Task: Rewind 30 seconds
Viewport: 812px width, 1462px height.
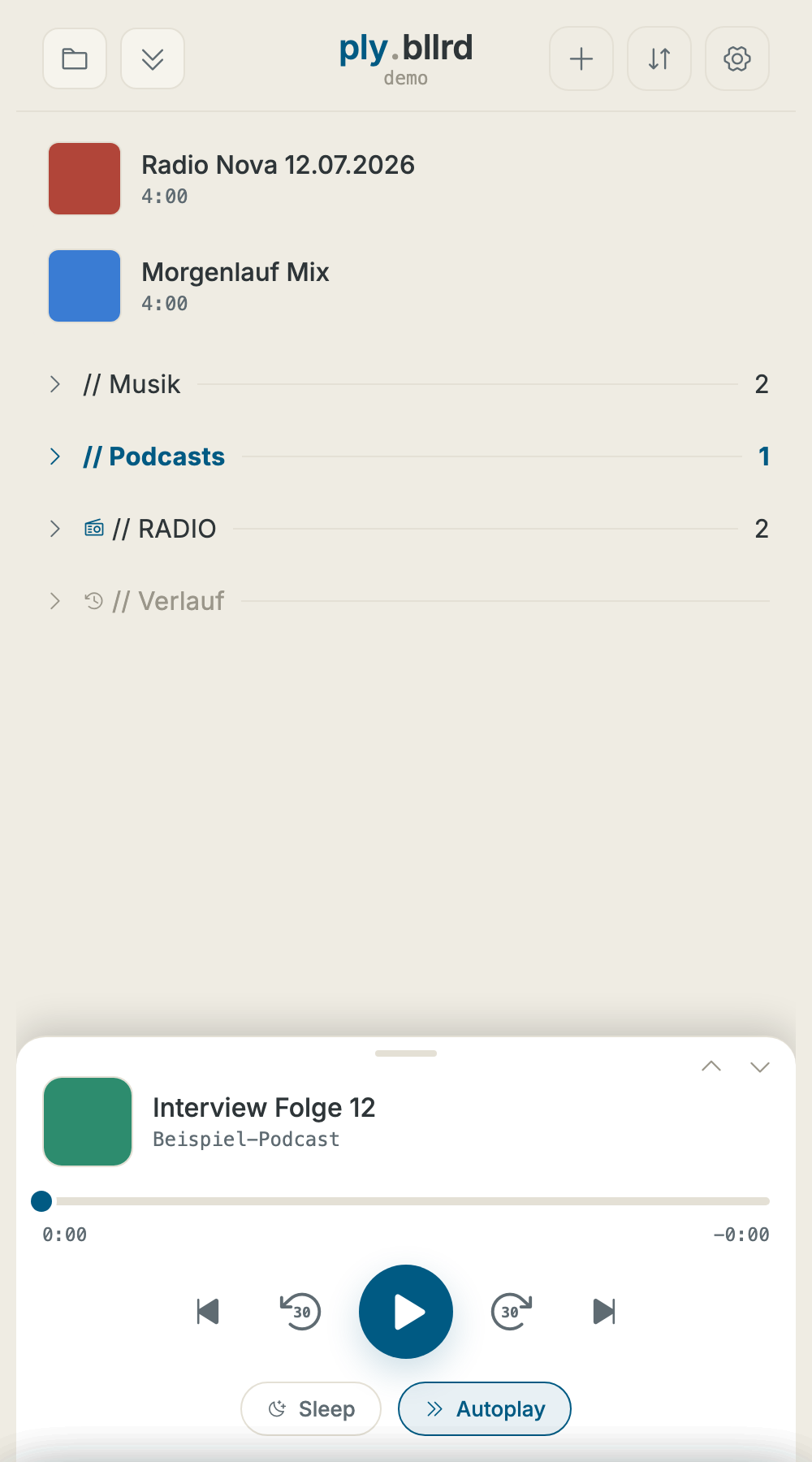Action: click(x=300, y=1312)
